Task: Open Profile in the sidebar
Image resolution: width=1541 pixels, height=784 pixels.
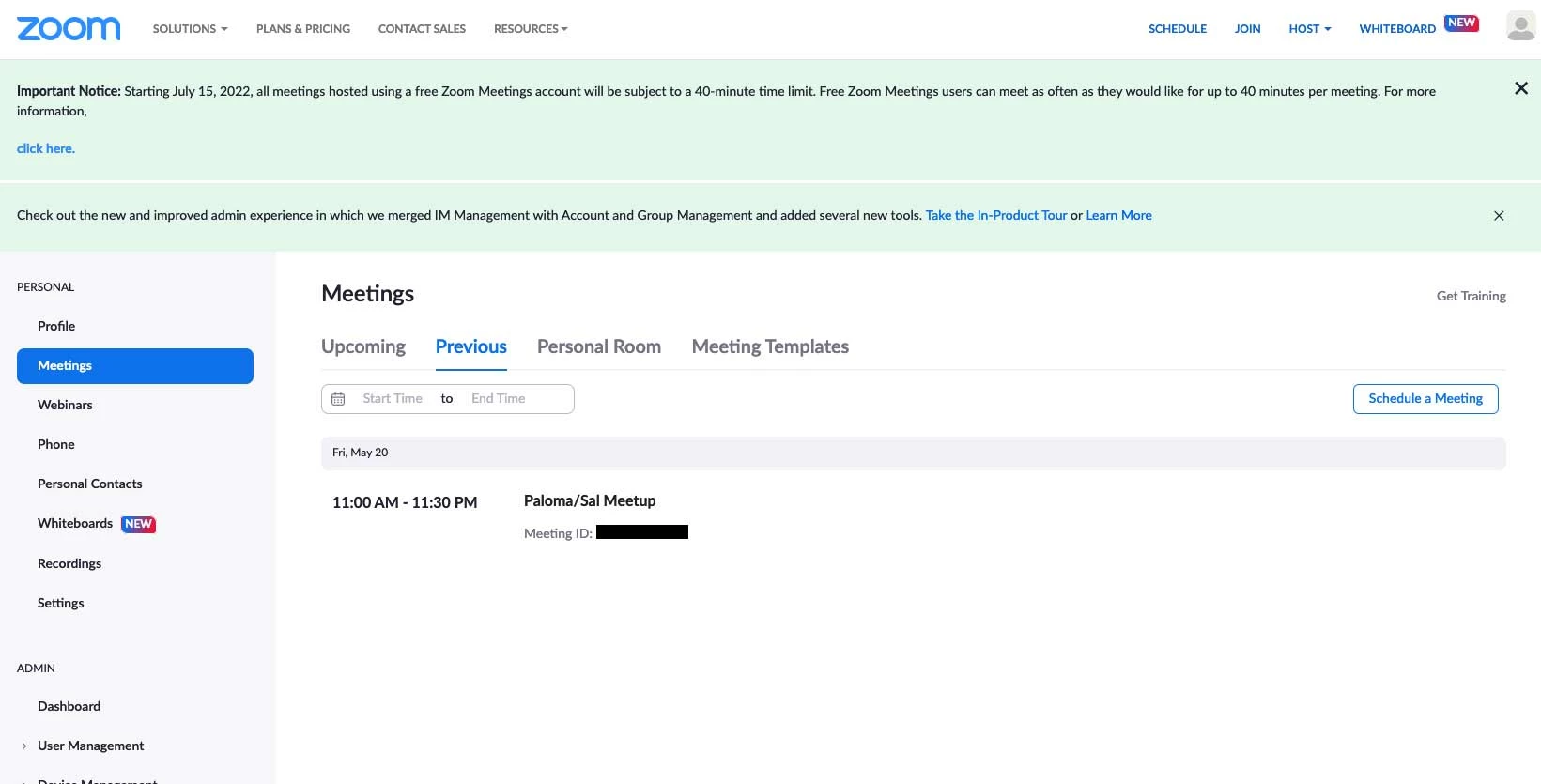Action: click(56, 326)
